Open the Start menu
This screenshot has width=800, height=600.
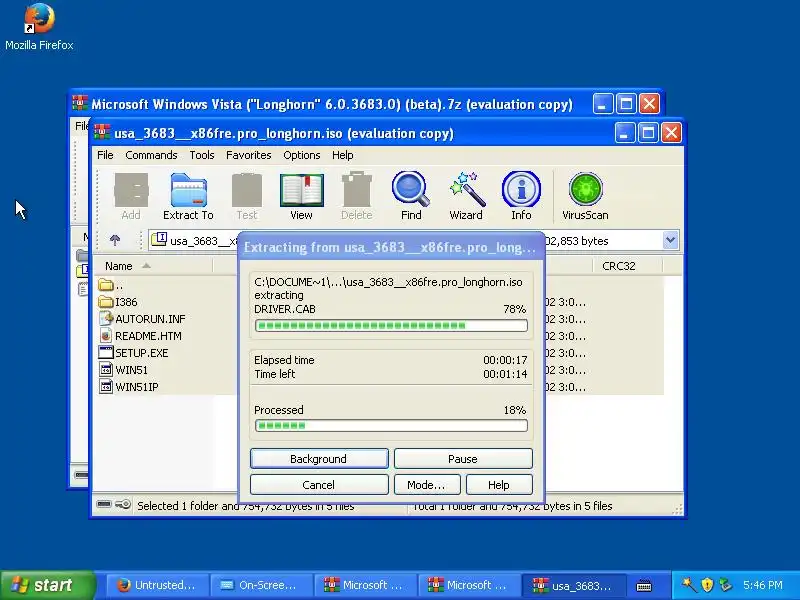(47, 585)
